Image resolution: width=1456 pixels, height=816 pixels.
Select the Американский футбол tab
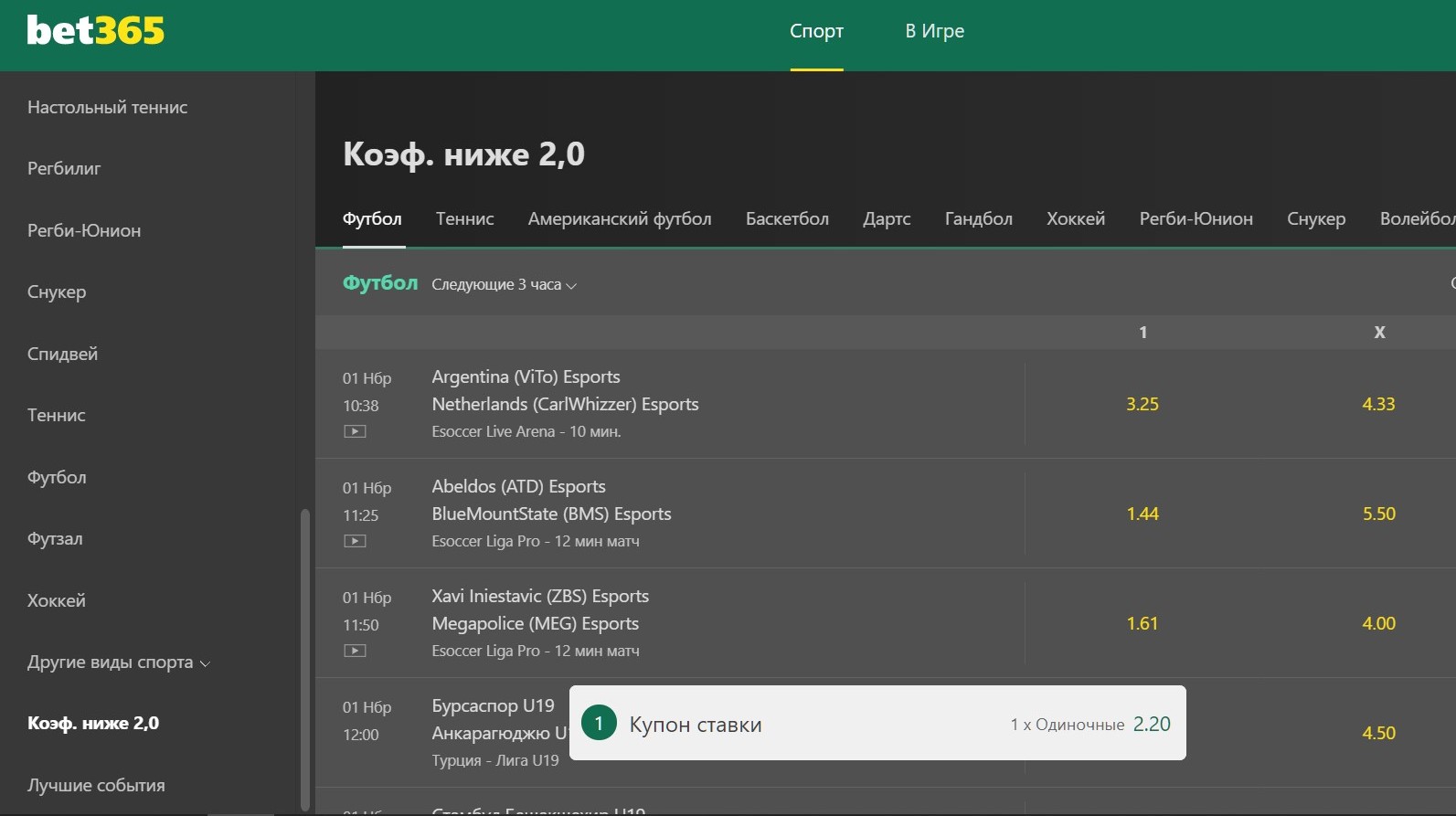(x=620, y=219)
